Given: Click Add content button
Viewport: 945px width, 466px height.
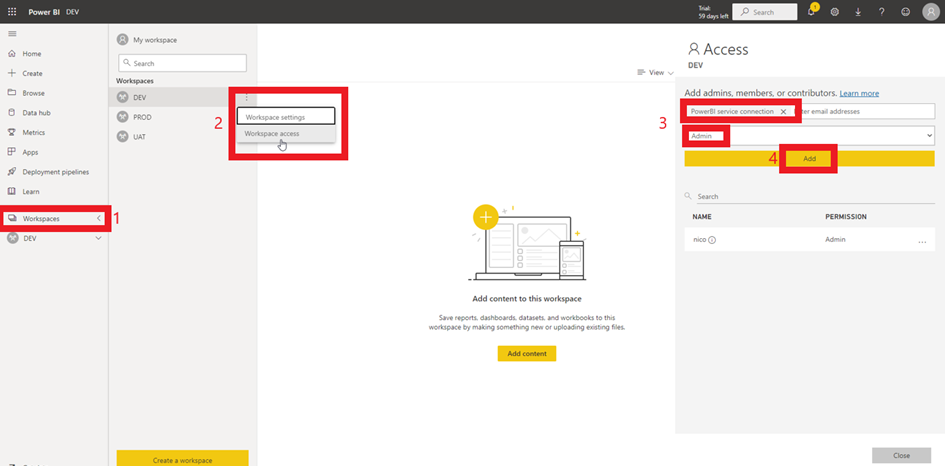Looking at the screenshot, I should point(527,354).
